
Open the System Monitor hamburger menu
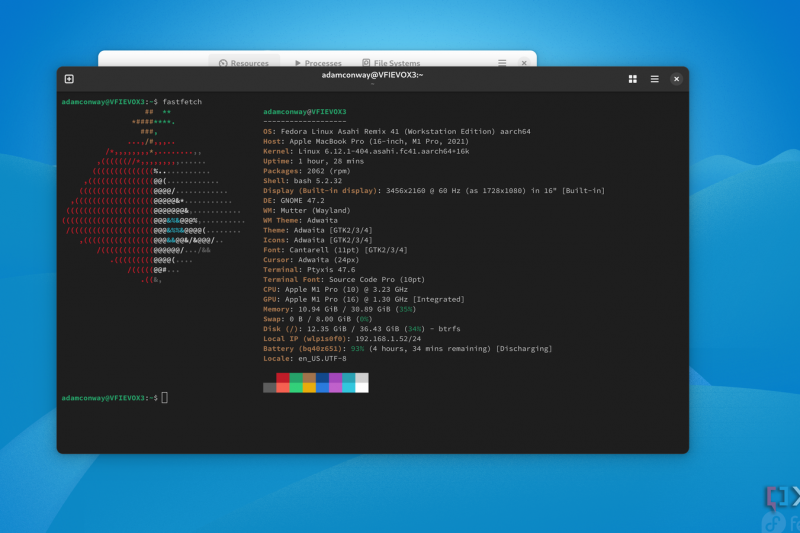click(502, 62)
